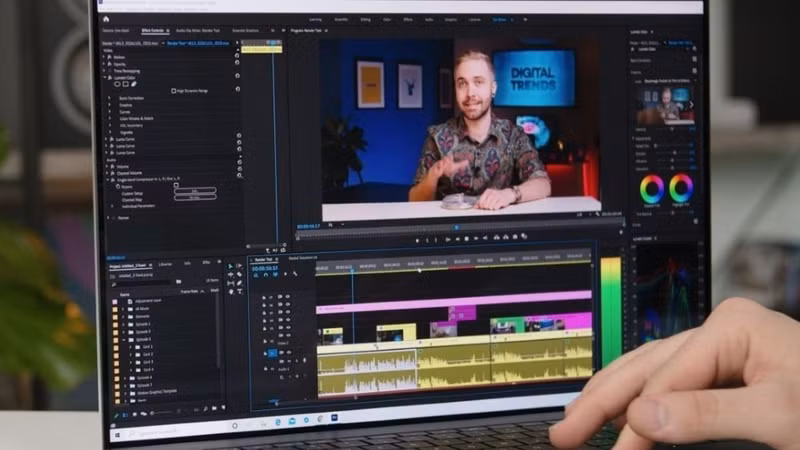Select the Type tool
800x450 pixels.
pyautogui.click(x=240, y=292)
